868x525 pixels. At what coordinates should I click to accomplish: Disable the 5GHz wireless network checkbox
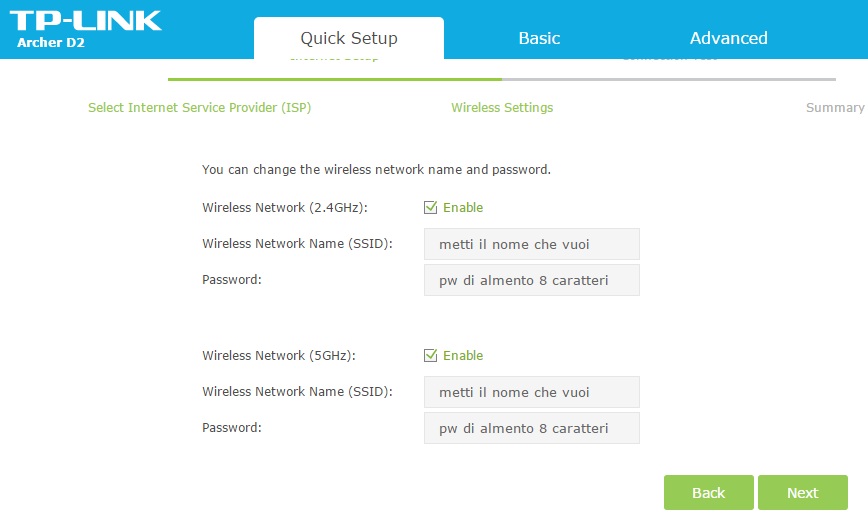(431, 356)
